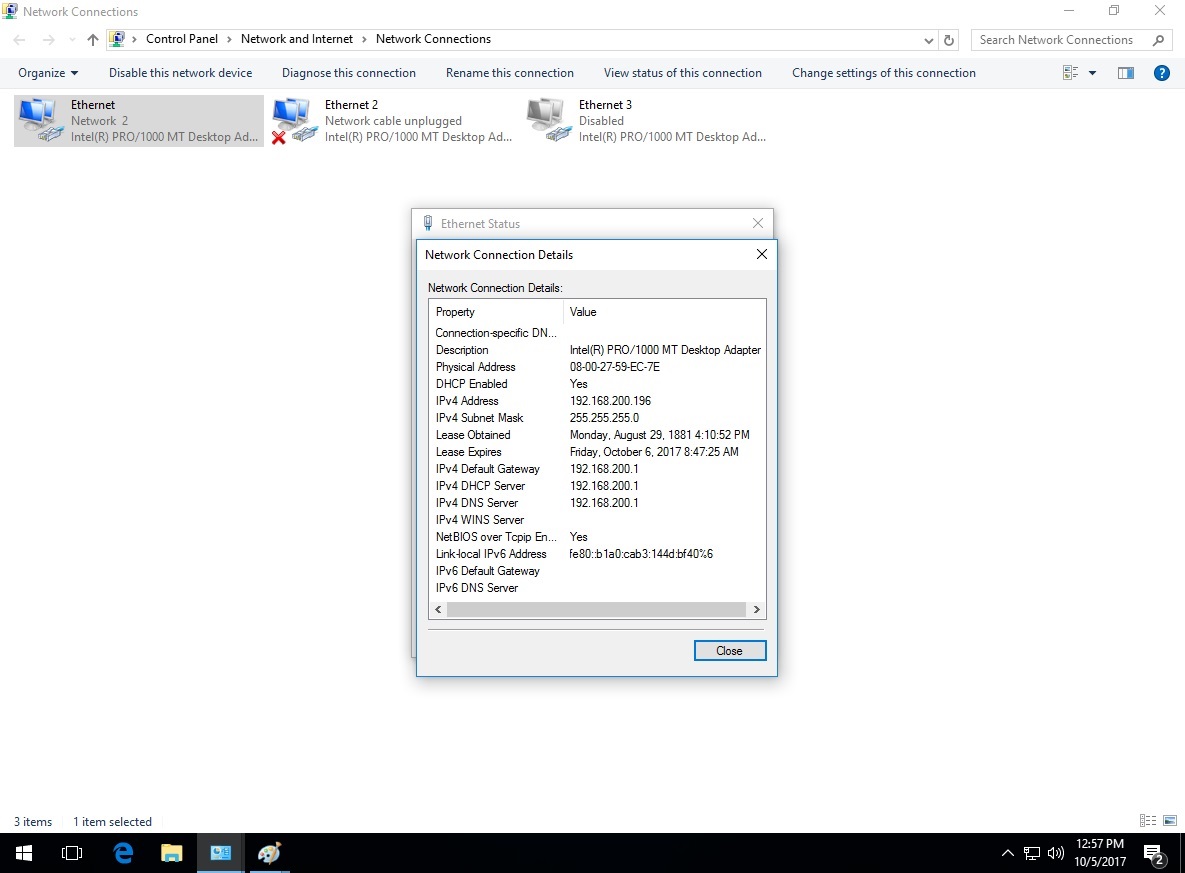1185x873 pixels.
Task: Open the taskbar clock and date
Action: (x=1100, y=853)
